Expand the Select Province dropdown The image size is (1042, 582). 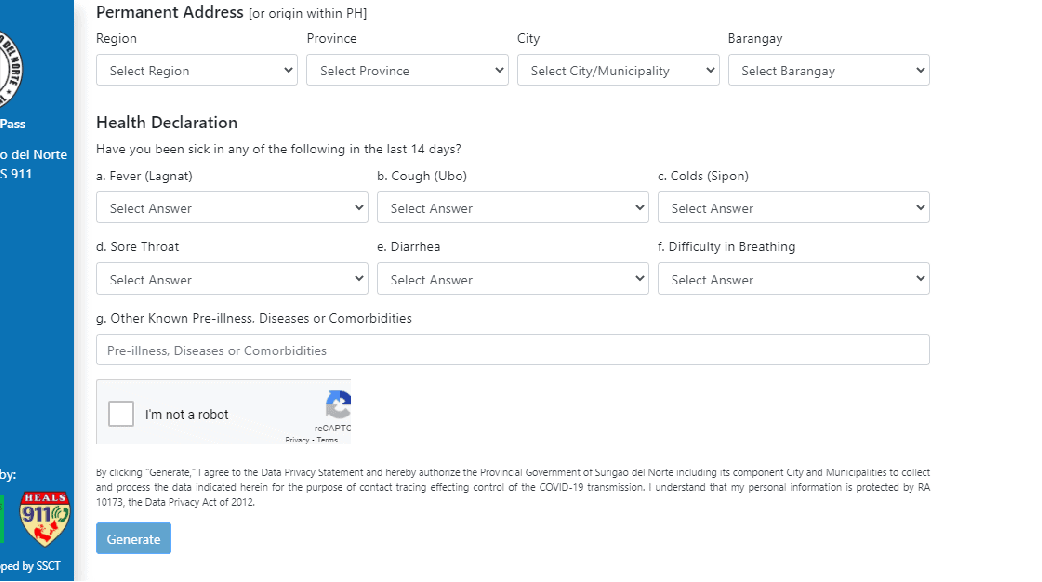(x=407, y=71)
